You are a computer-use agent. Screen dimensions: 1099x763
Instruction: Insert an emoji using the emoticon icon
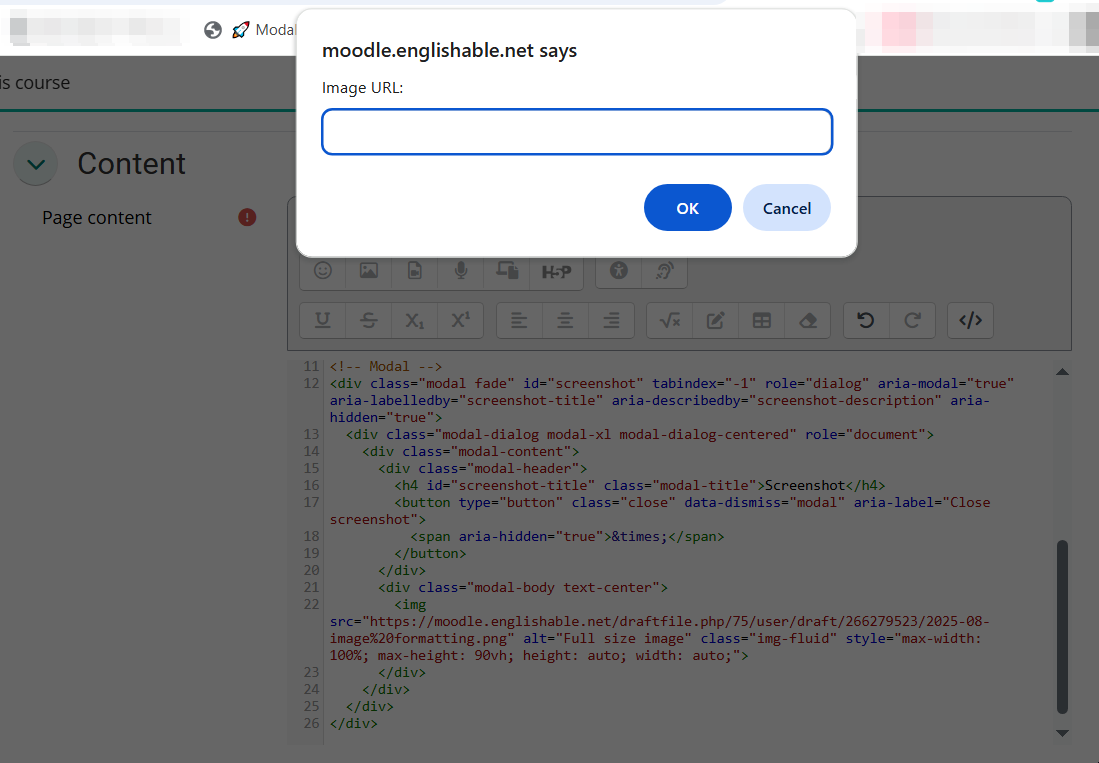(322, 270)
